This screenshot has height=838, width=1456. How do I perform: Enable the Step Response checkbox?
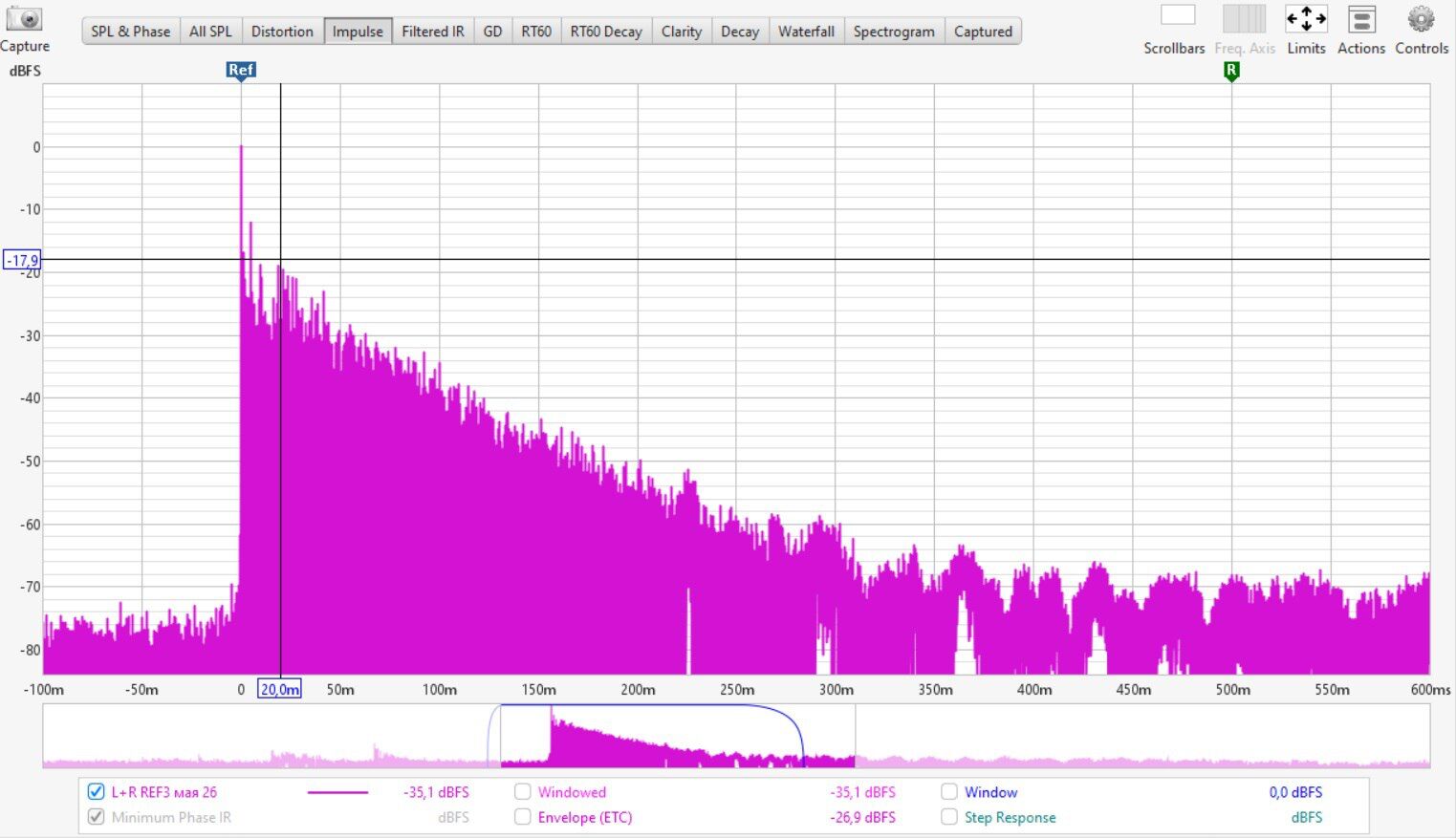[x=949, y=817]
